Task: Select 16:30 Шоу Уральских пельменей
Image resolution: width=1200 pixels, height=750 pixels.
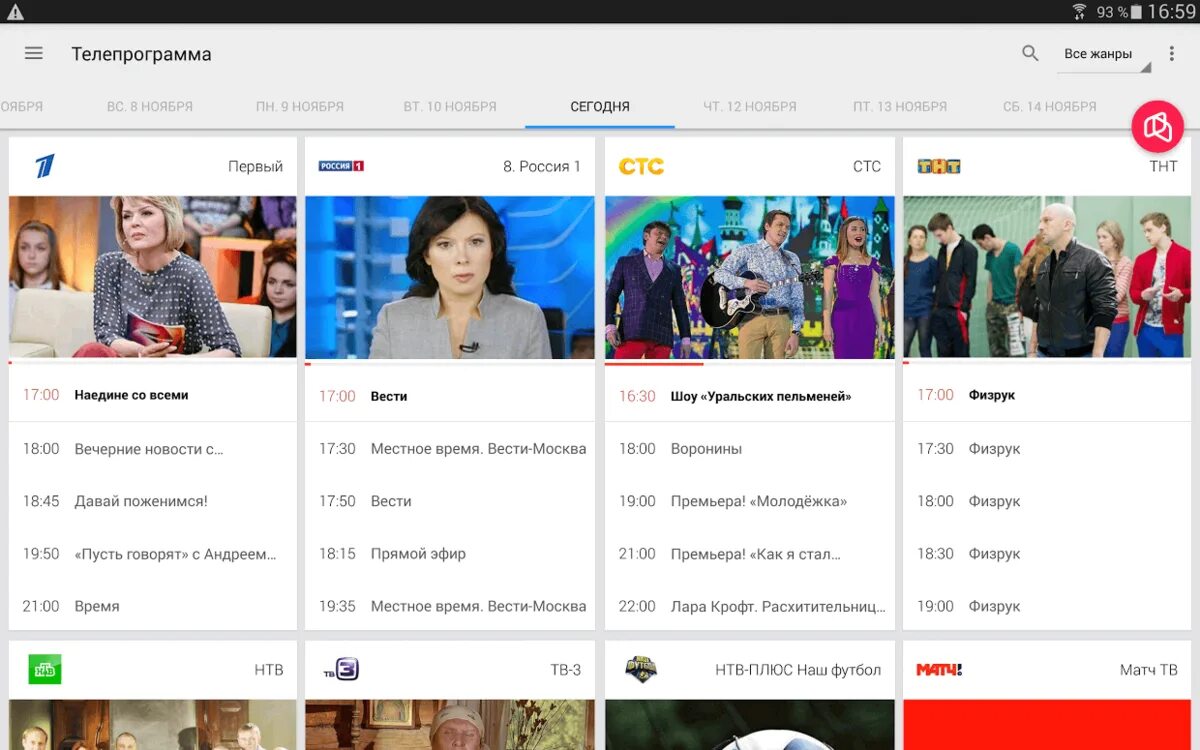Action: click(x=750, y=396)
